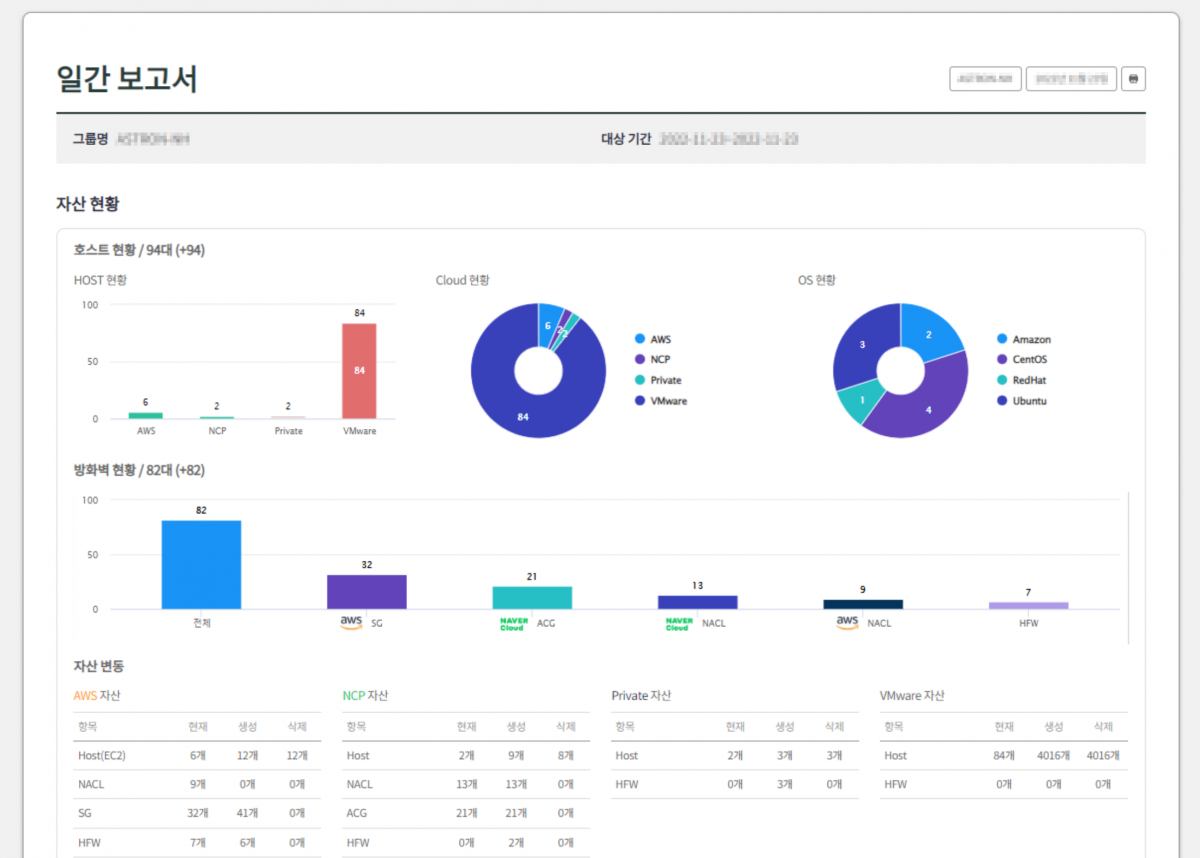Toggle VMware legend dot in Cloud 현황
This screenshot has width=1200, height=858.
pos(638,401)
